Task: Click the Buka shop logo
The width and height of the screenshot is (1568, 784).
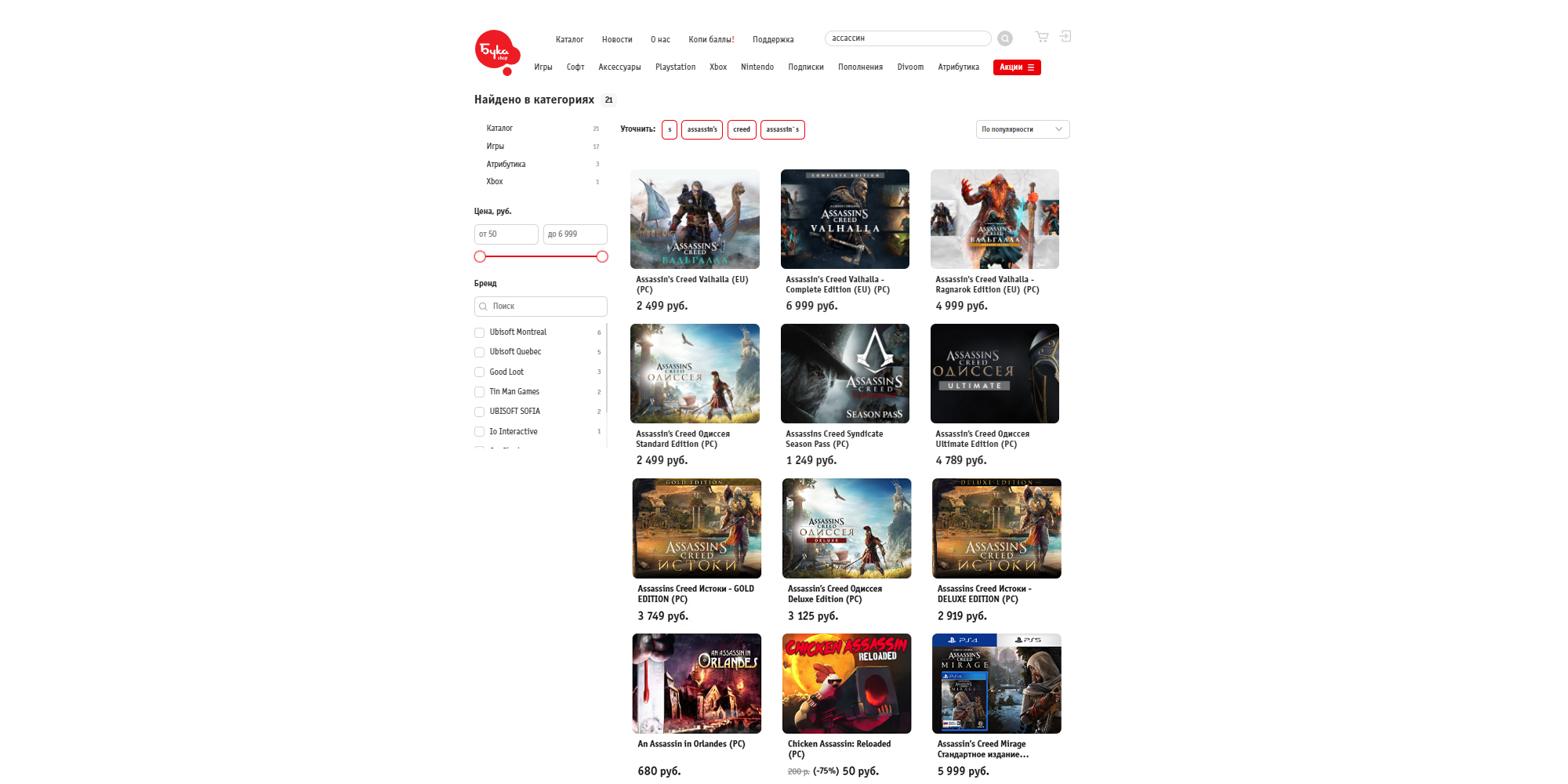Action: coord(496,52)
